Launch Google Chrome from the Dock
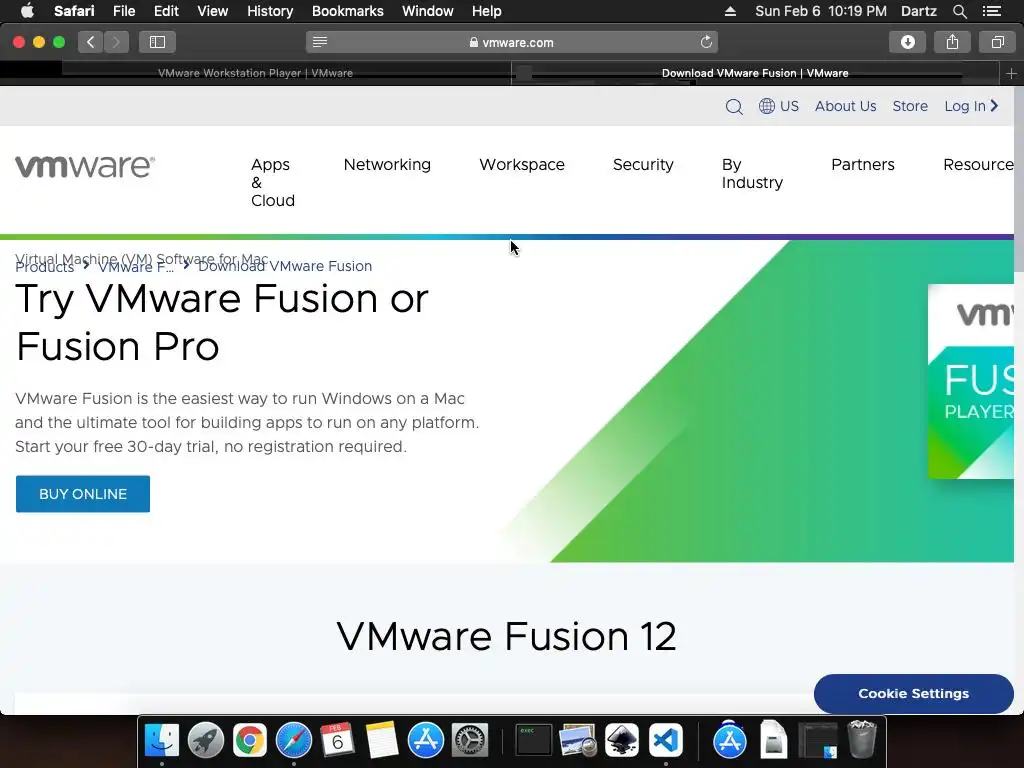Screen dimensions: 1024x768 [249, 741]
